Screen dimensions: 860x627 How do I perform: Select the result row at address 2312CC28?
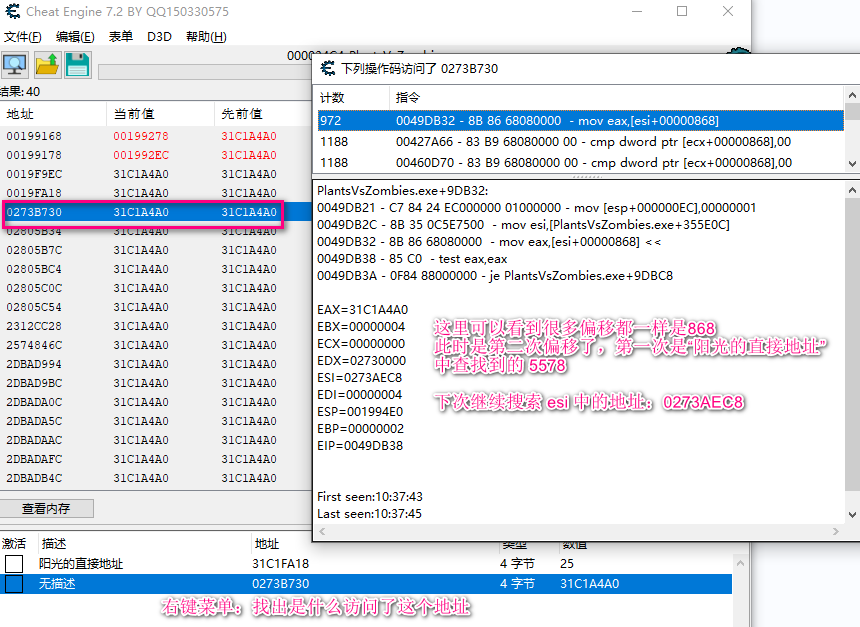tap(156, 326)
